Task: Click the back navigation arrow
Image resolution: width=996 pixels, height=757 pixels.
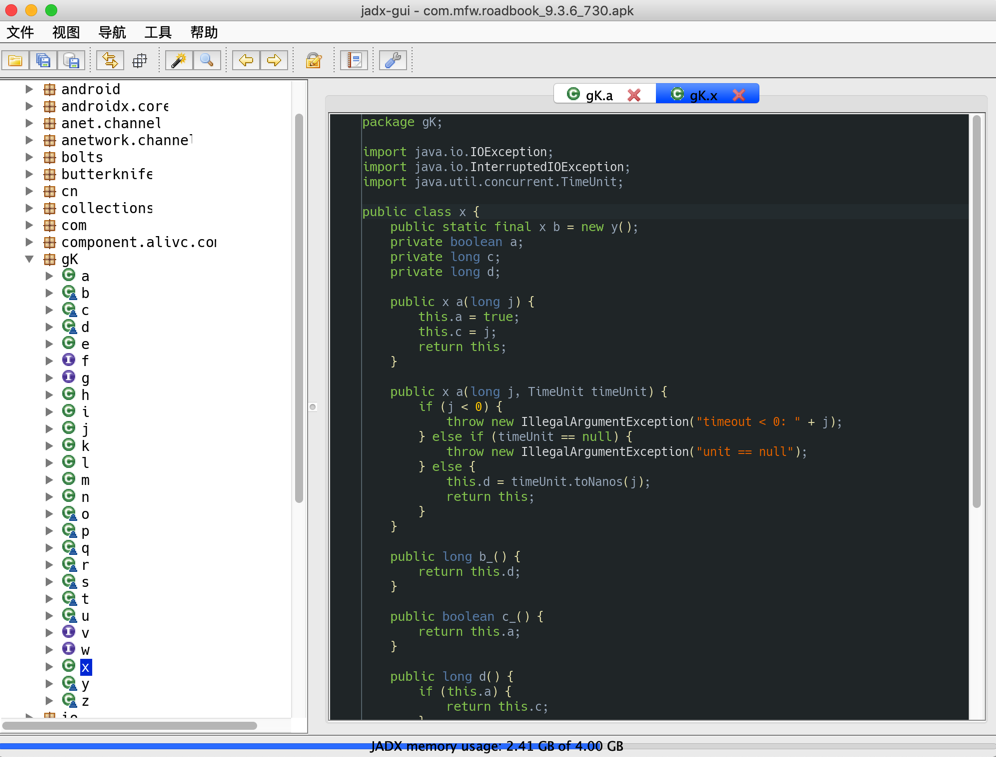Action: [246, 60]
